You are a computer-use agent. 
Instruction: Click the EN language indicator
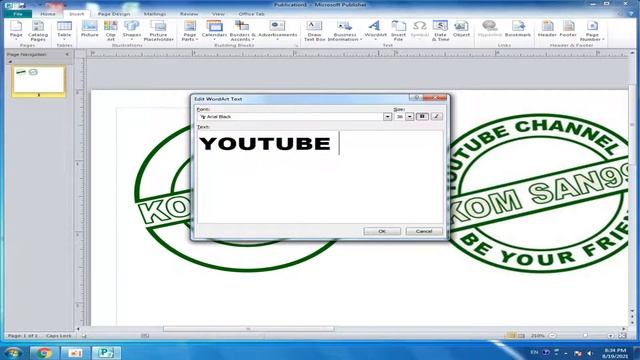(x=534, y=352)
